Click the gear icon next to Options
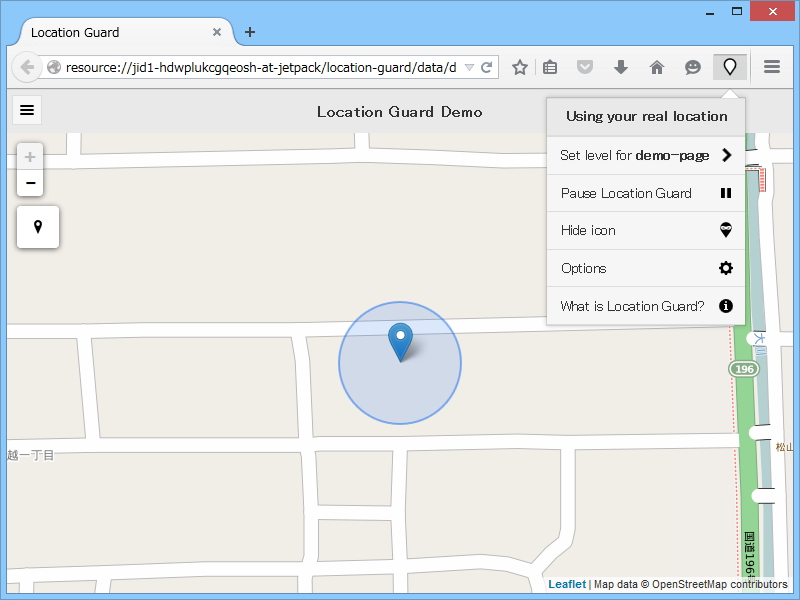 [x=726, y=268]
